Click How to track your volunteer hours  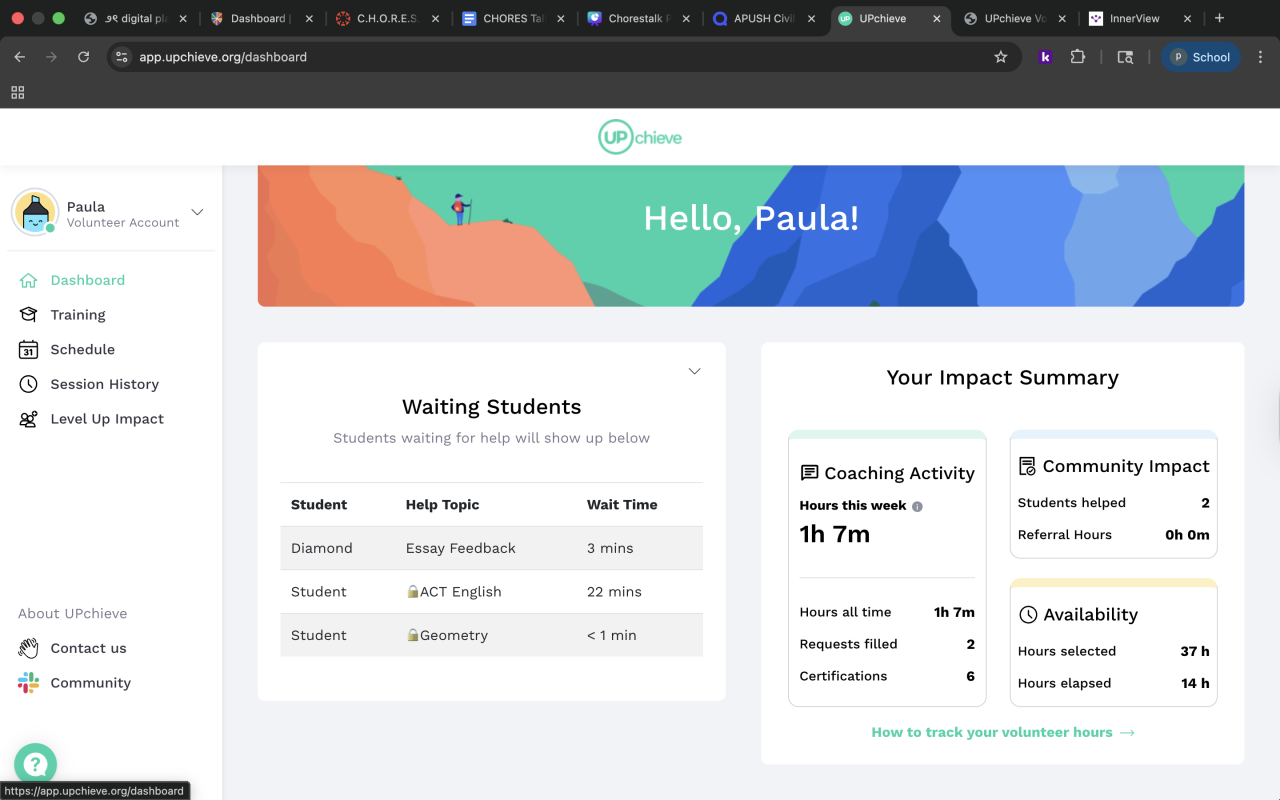tap(1003, 732)
